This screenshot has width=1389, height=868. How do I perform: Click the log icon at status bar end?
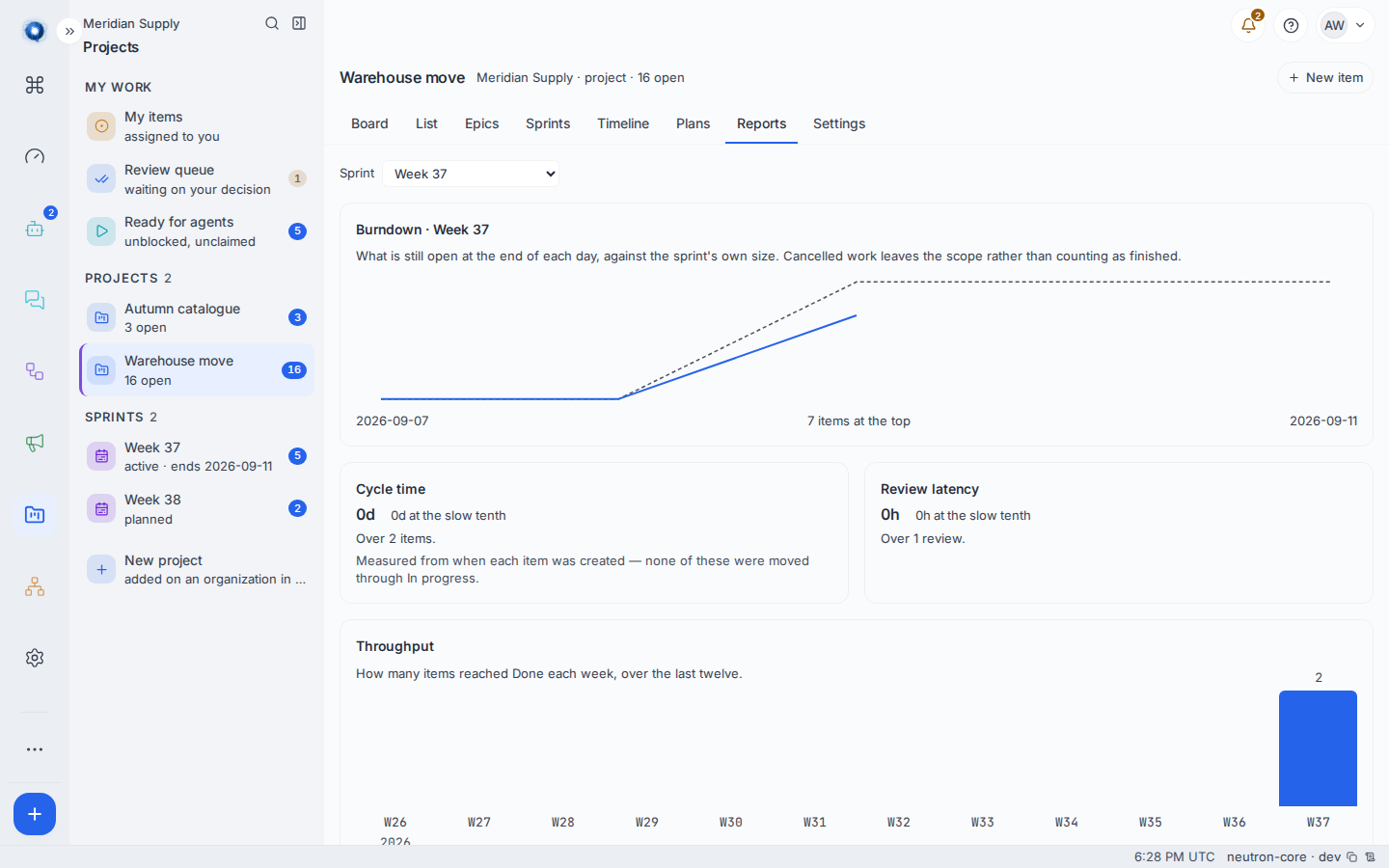(1370, 856)
